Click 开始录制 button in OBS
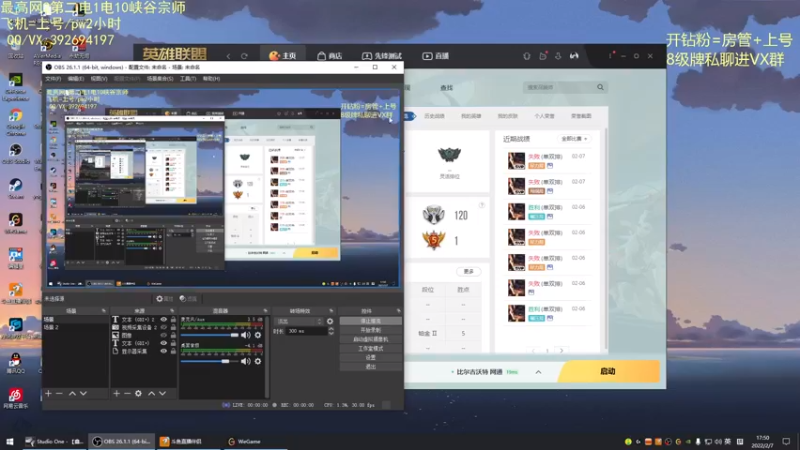This screenshot has width=800, height=450. click(370, 330)
